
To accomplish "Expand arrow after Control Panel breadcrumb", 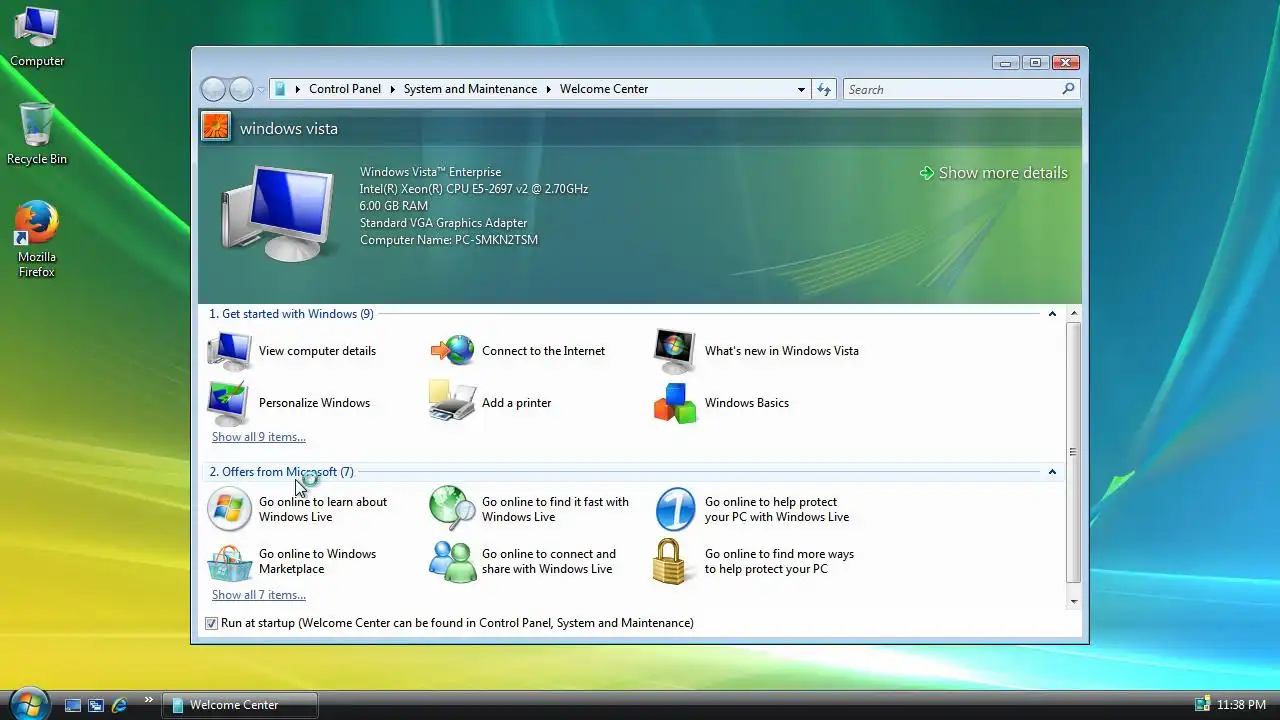I will coord(392,89).
